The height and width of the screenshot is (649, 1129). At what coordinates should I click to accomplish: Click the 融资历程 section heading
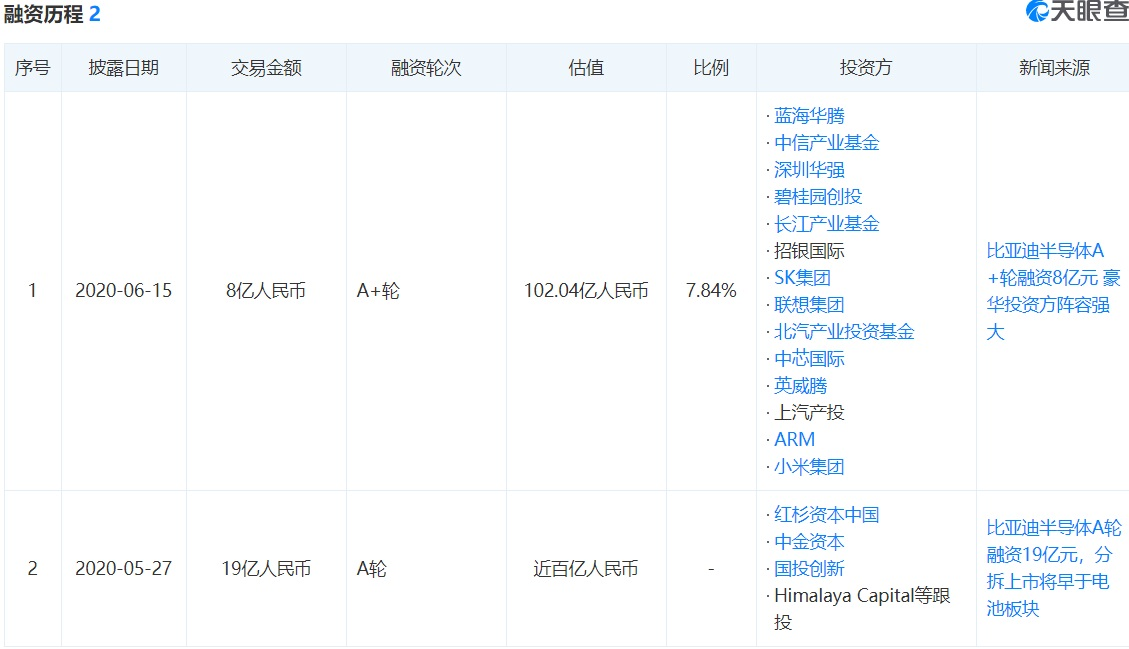(x=44, y=14)
